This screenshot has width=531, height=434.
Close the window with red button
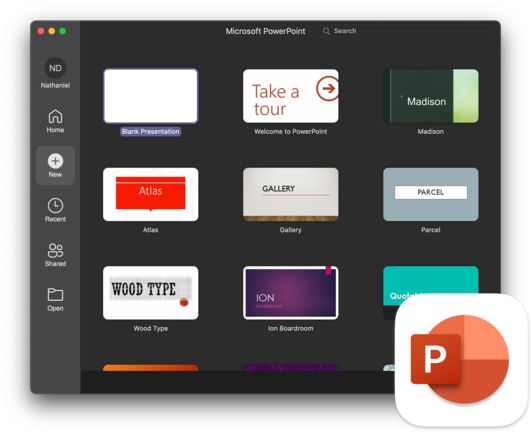coord(41,31)
